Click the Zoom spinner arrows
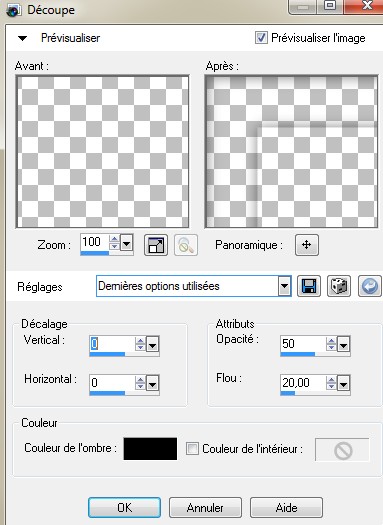 (x=114, y=243)
